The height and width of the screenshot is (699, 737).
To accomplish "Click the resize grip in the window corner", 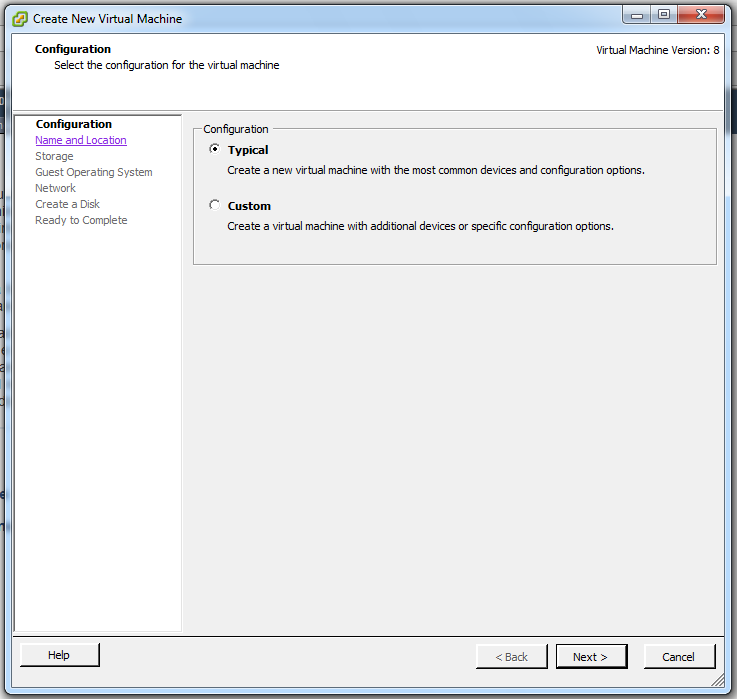I will tap(718, 680).
